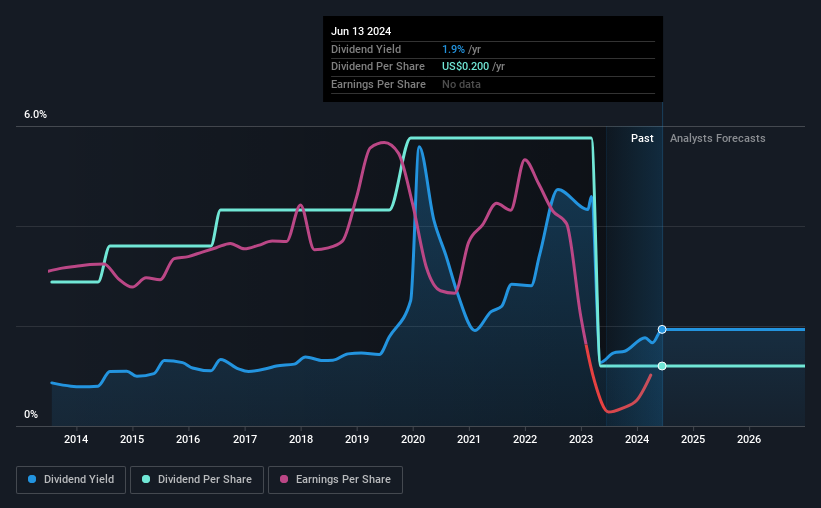Click the 2021 x-axis label

(x=469, y=439)
